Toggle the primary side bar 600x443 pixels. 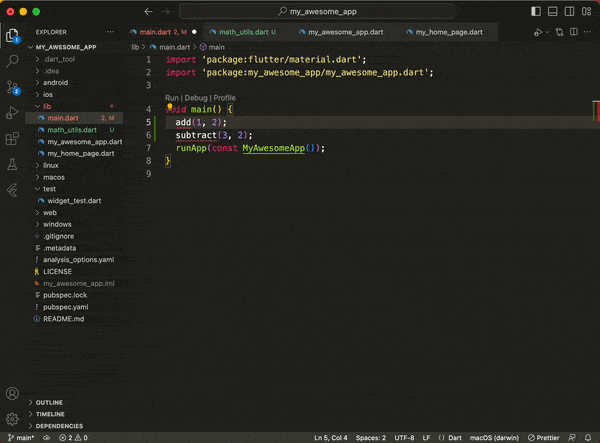tap(536, 11)
